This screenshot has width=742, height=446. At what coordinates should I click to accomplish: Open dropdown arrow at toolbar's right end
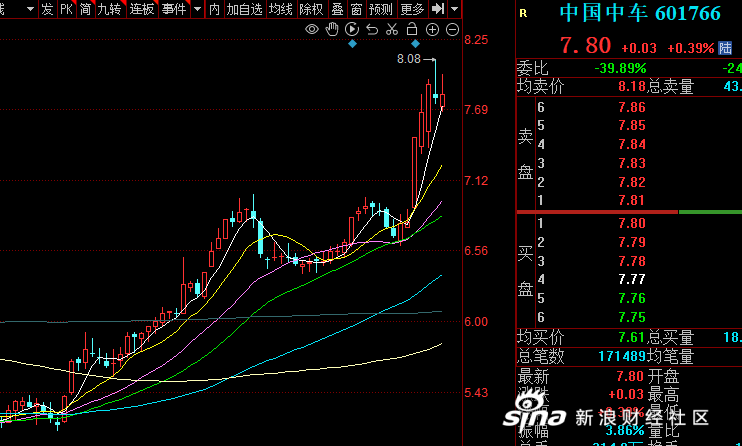tap(454, 9)
